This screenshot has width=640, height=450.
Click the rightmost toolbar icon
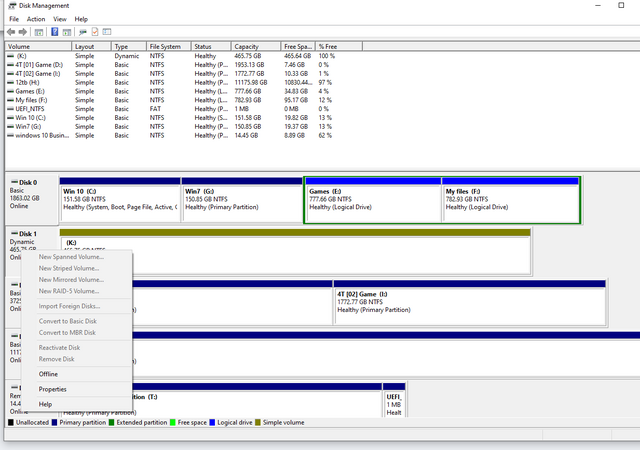[x=107, y=32]
